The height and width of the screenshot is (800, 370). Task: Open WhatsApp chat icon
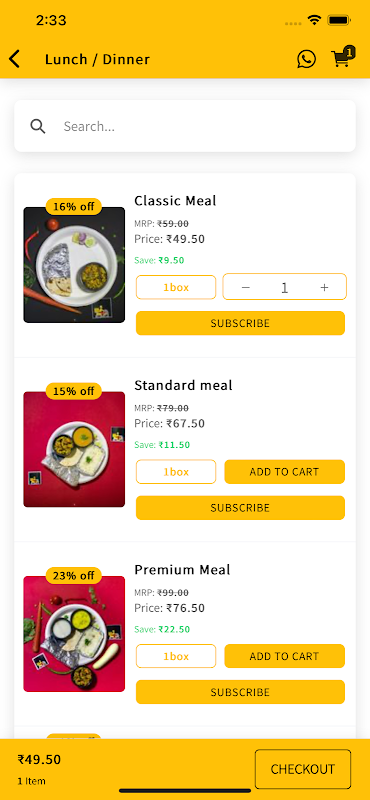(x=306, y=59)
